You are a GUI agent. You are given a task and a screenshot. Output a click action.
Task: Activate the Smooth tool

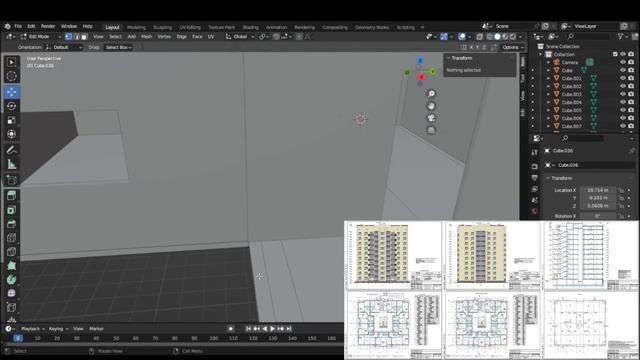pos(11,293)
